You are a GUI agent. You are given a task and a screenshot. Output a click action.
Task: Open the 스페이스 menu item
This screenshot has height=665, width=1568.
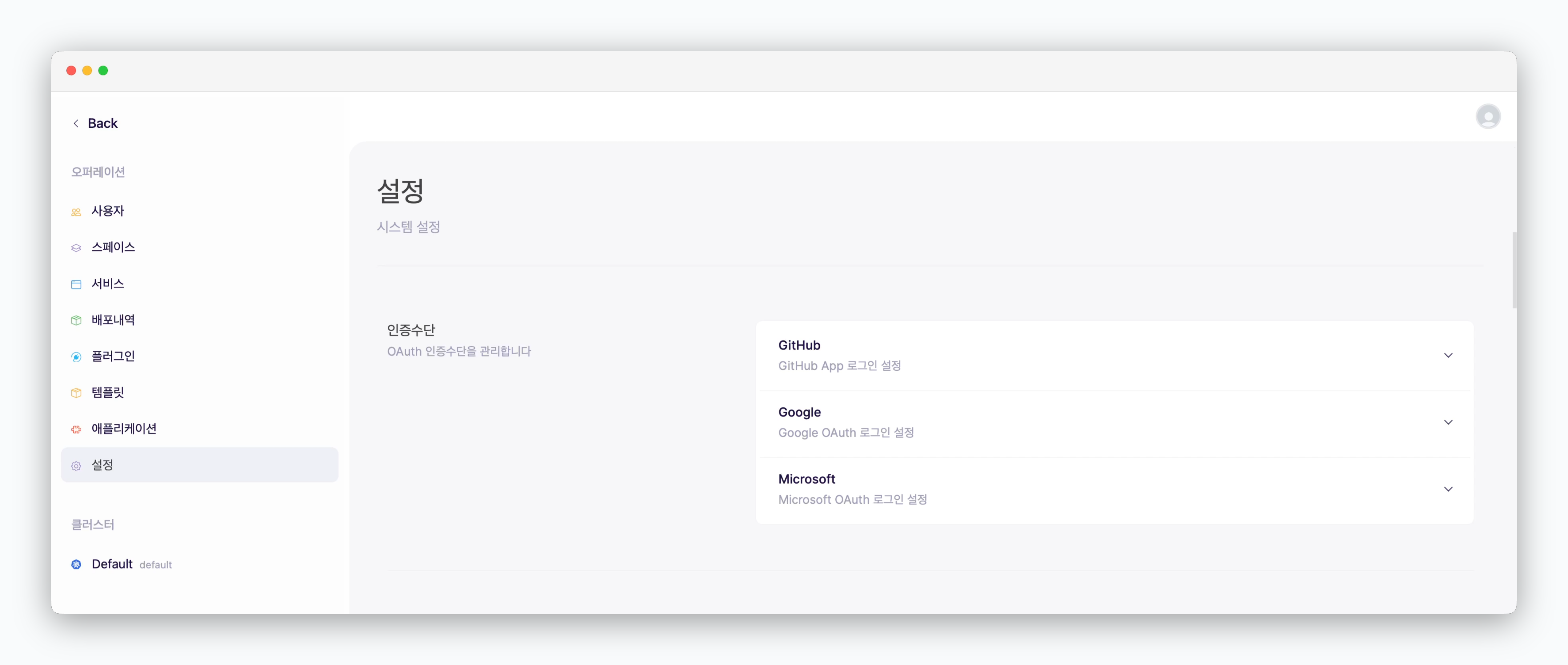click(200, 247)
